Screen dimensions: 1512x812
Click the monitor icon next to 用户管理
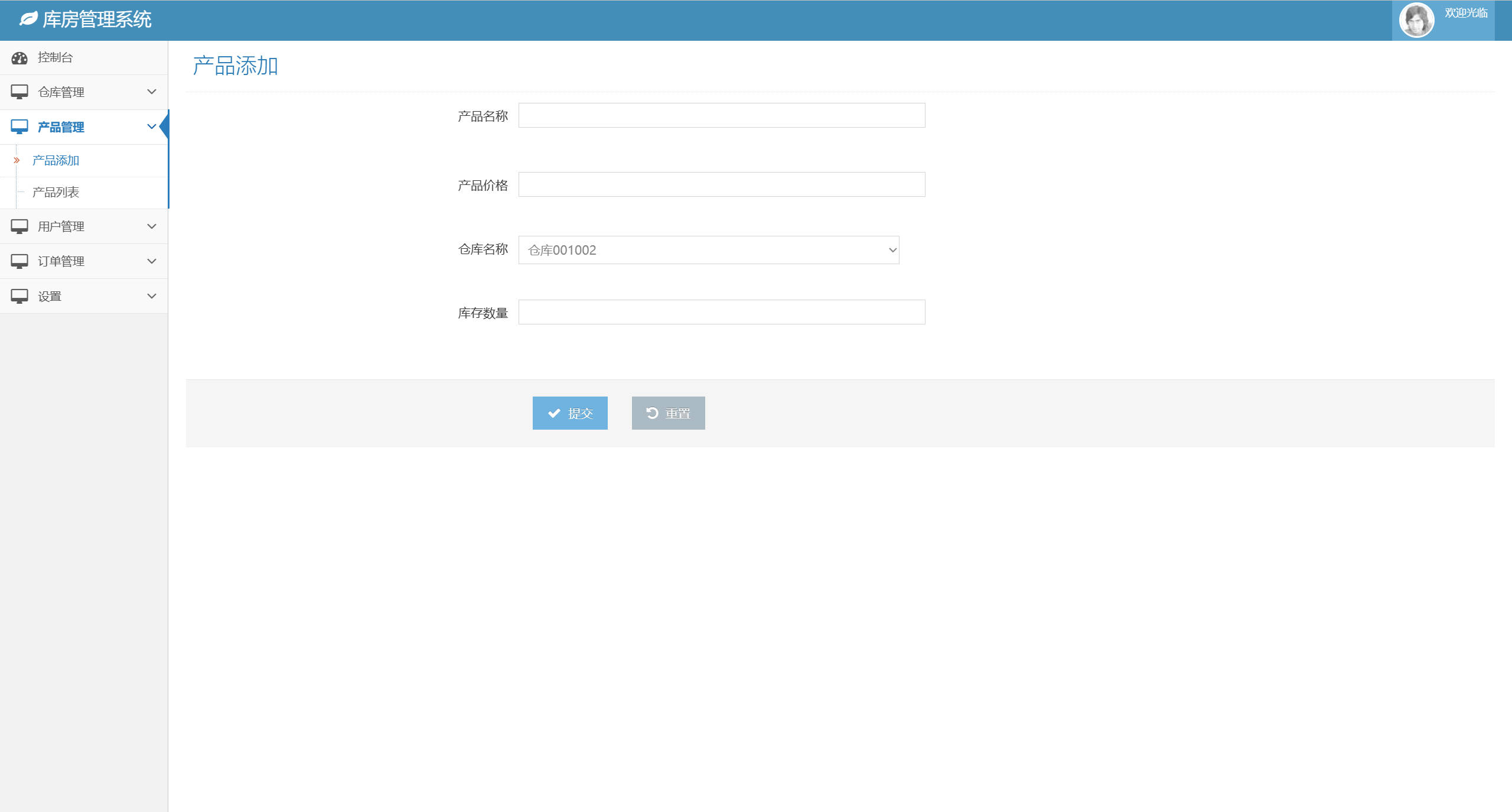coord(19,226)
